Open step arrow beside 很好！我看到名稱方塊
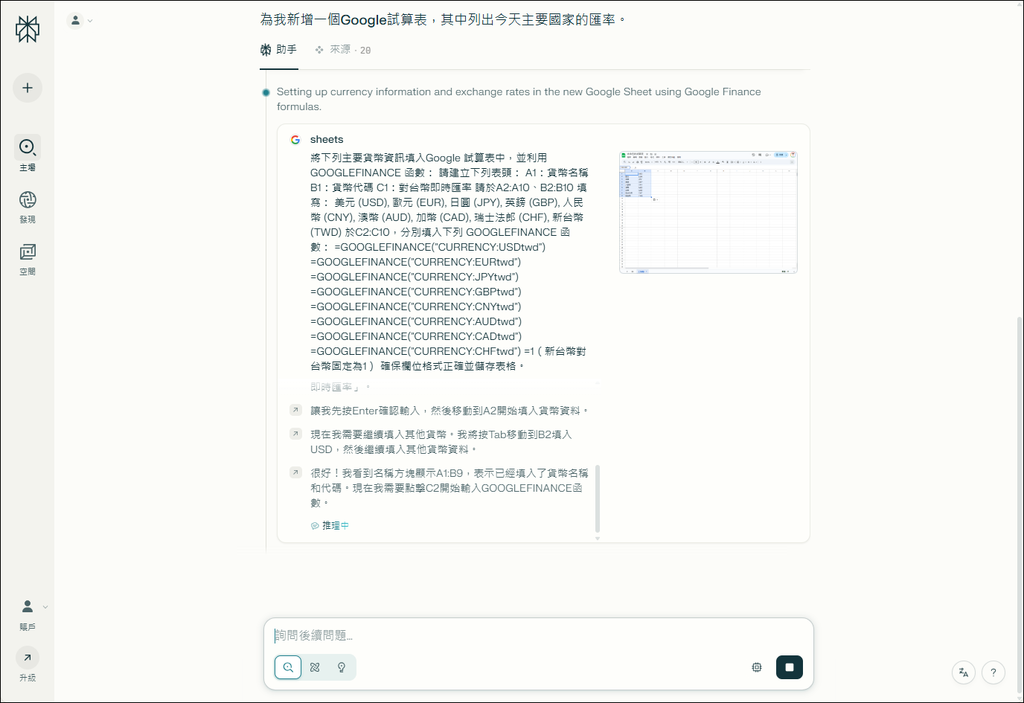This screenshot has width=1024, height=703. click(x=296, y=472)
